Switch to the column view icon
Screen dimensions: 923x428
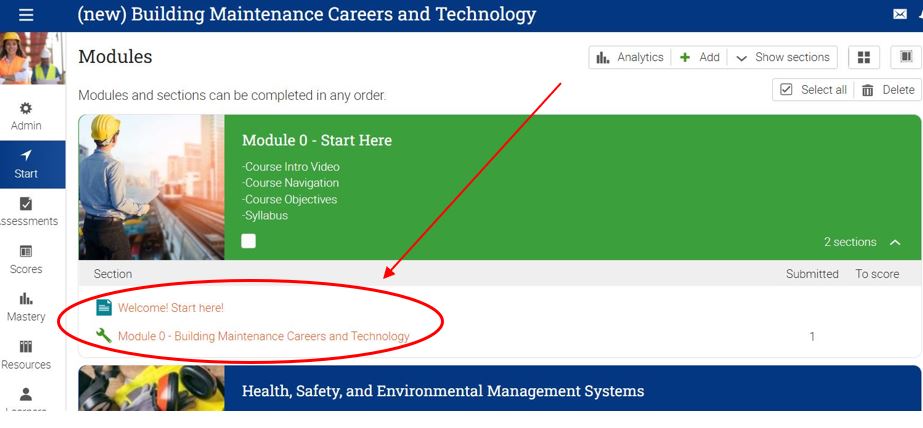(x=905, y=58)
